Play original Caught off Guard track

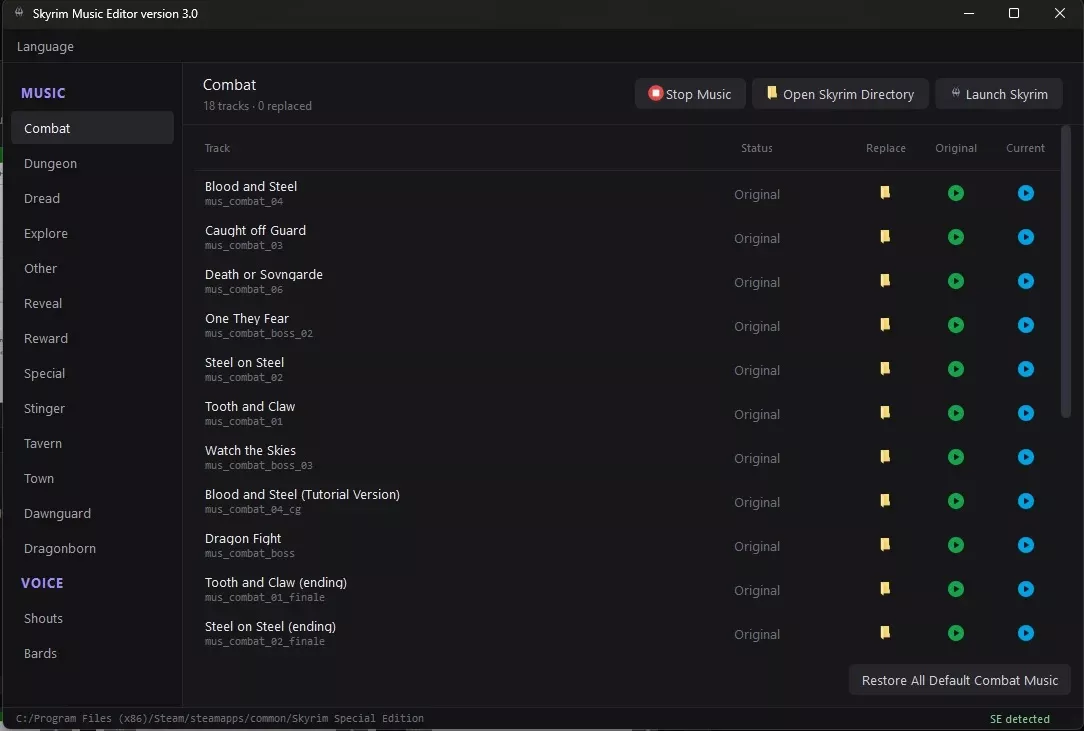coord(955,237)
